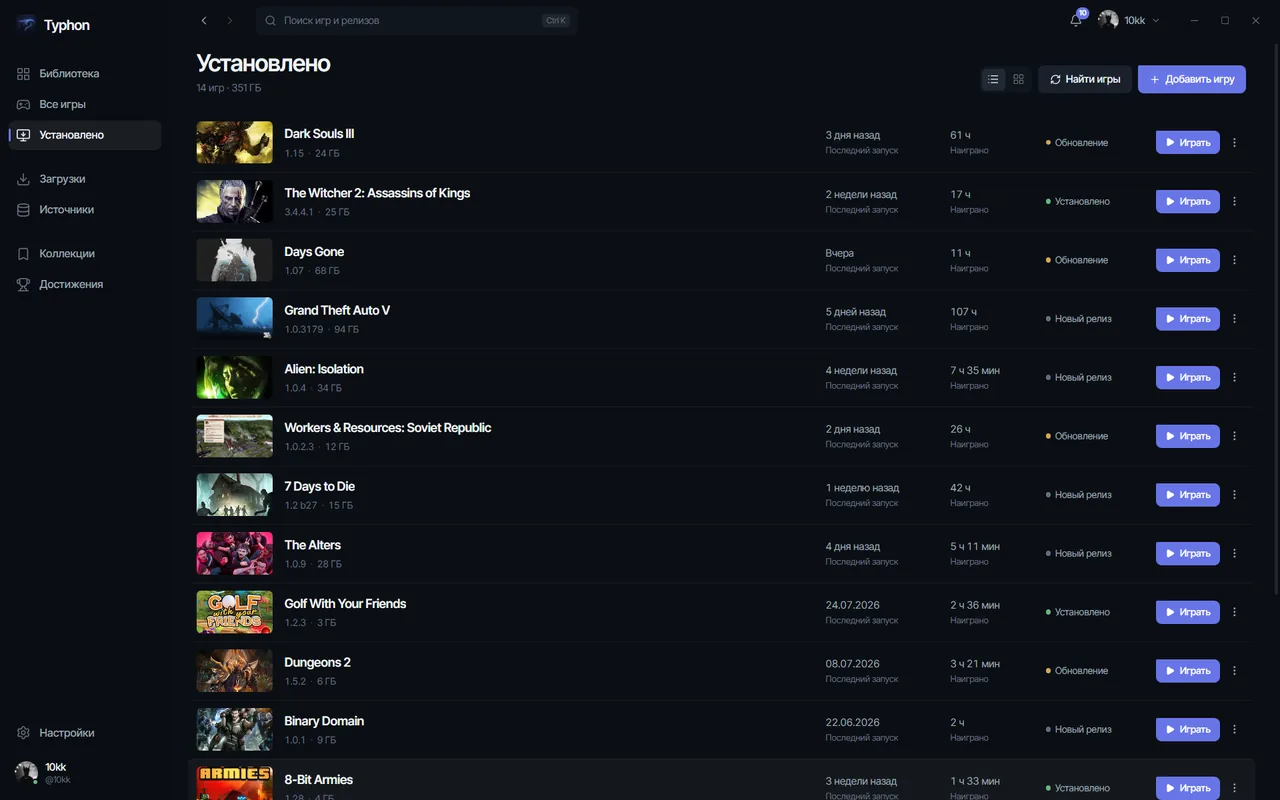The width and height of the screenshot is (1280, 800).
Task: Play Binary Domain
Action: (x=1188, y=730)
